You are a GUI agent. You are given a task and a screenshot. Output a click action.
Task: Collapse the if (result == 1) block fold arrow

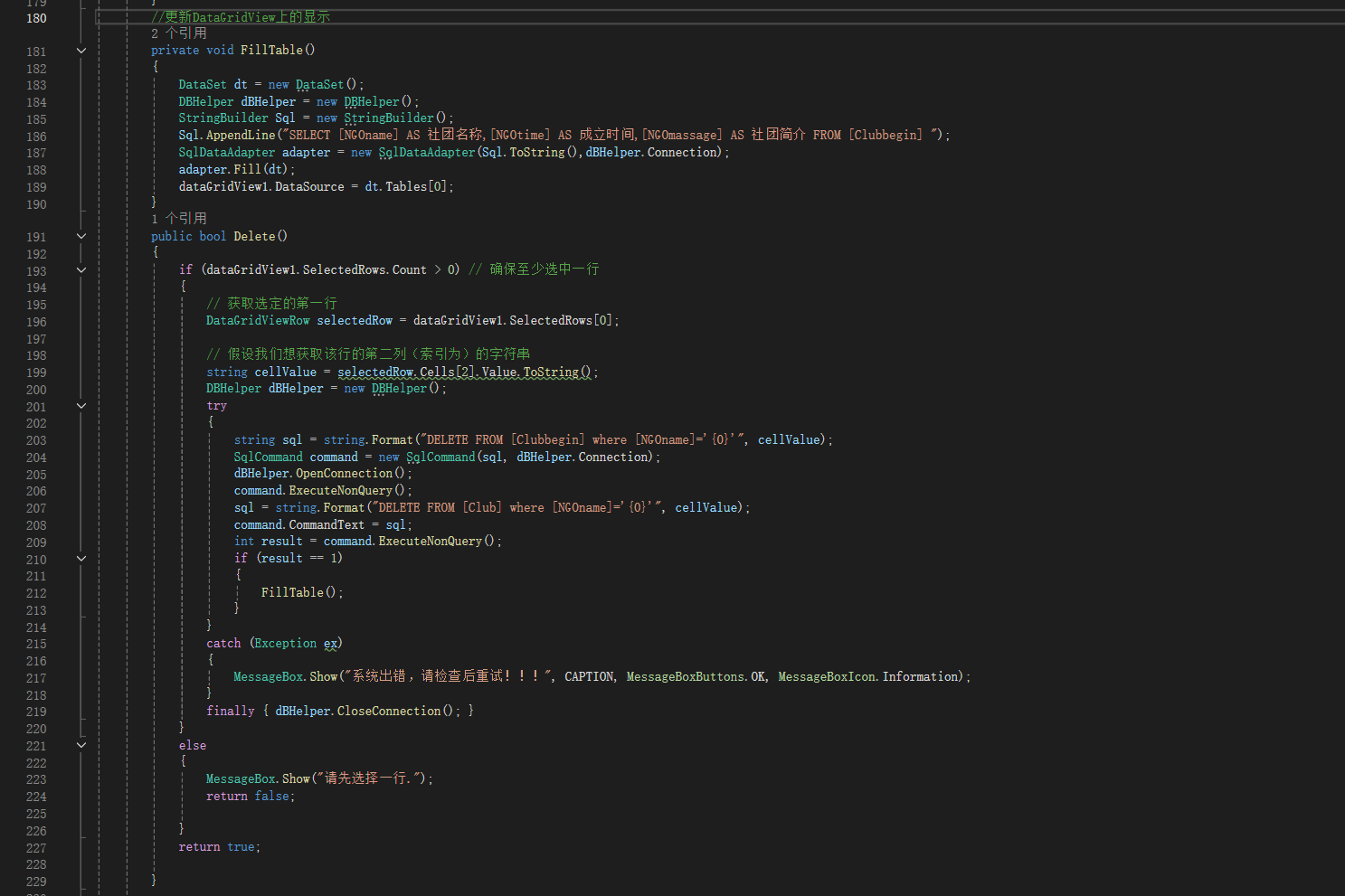coord(81,559)
